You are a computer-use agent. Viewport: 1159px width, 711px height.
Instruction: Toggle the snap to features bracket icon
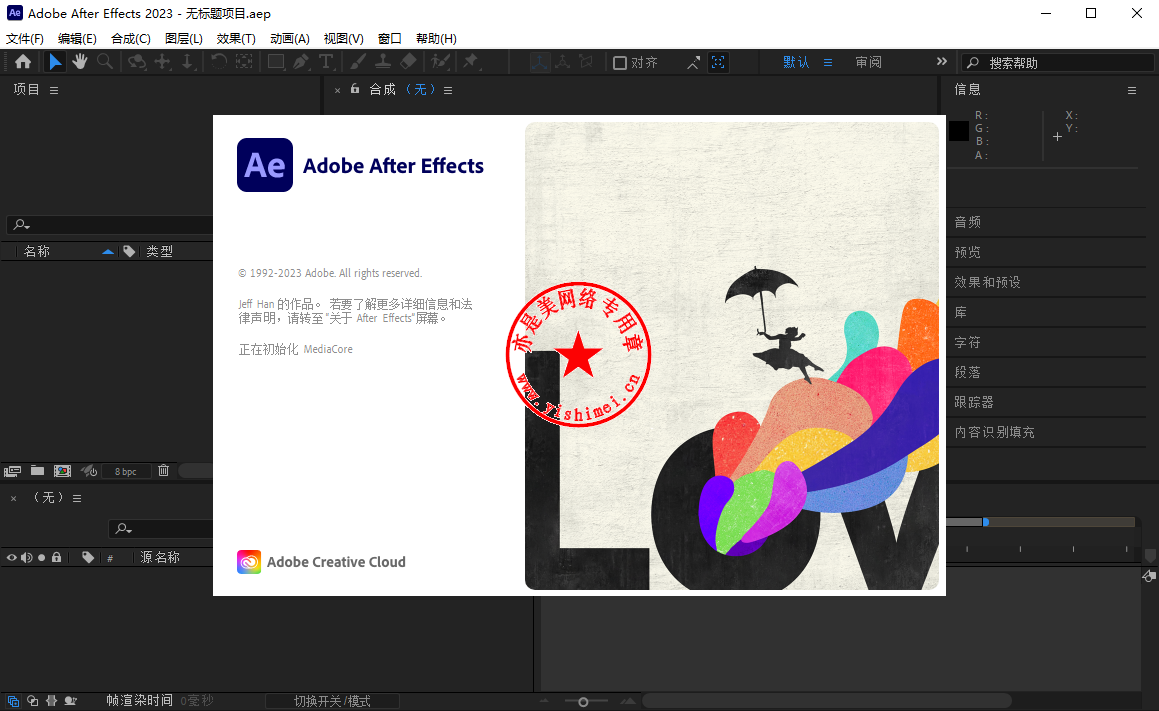click(718, 63)
